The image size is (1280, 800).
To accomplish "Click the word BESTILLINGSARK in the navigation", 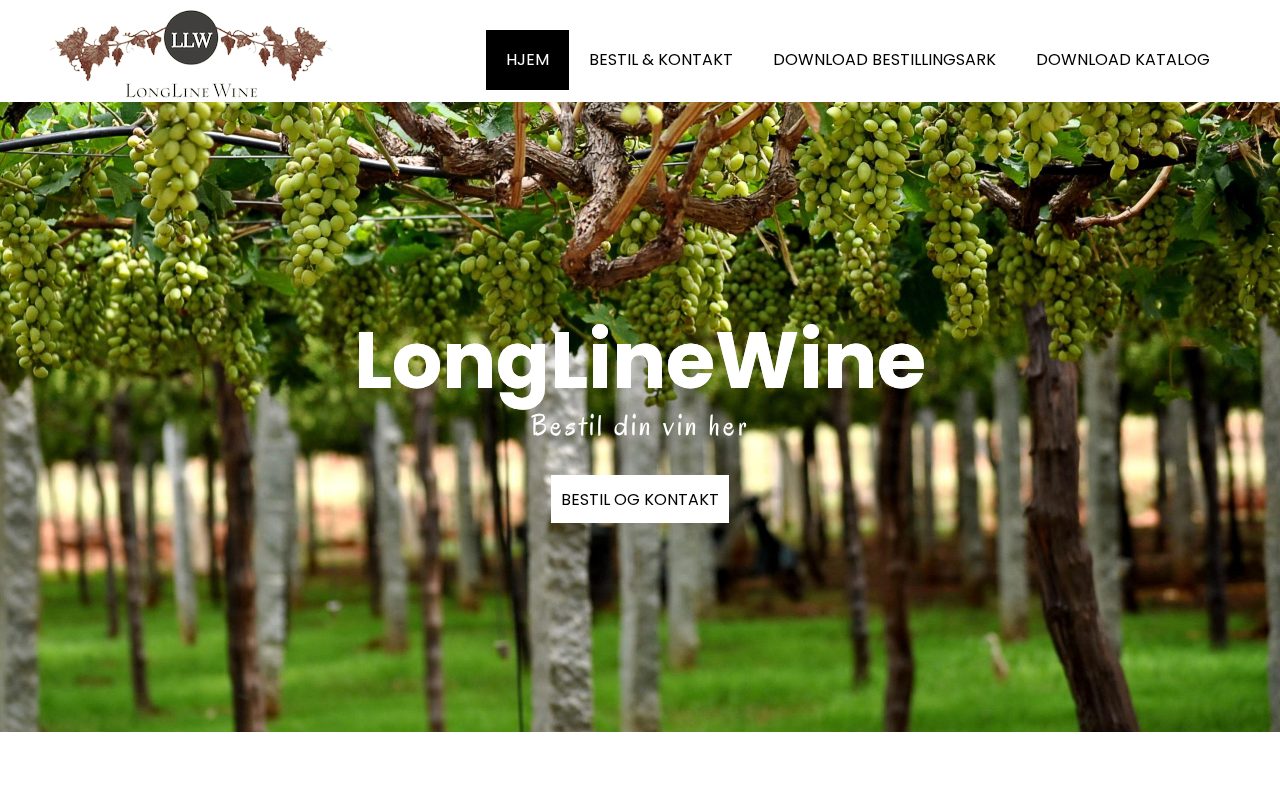I will pos(934,60).
